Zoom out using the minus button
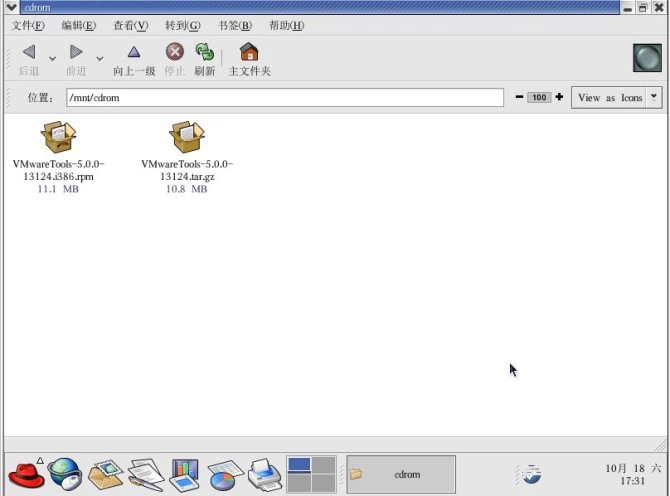Screen dimensions: 670x496 point(519,97)
